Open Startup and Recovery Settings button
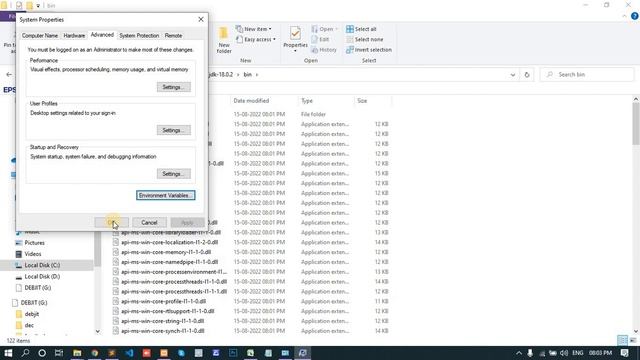 (x=173, y=174)
